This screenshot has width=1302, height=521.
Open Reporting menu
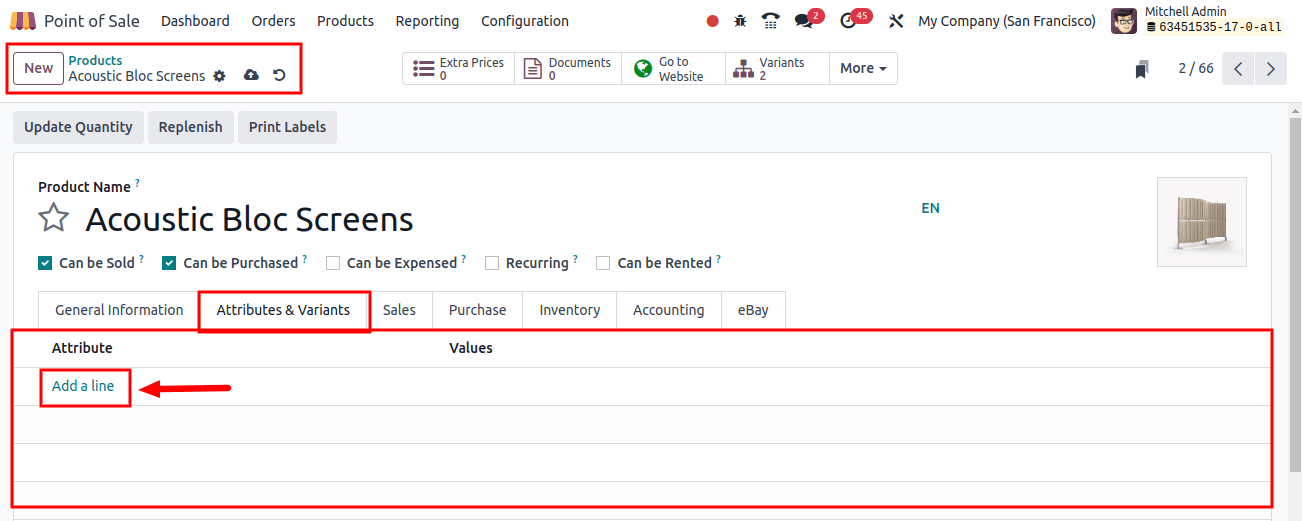(427, 21)
